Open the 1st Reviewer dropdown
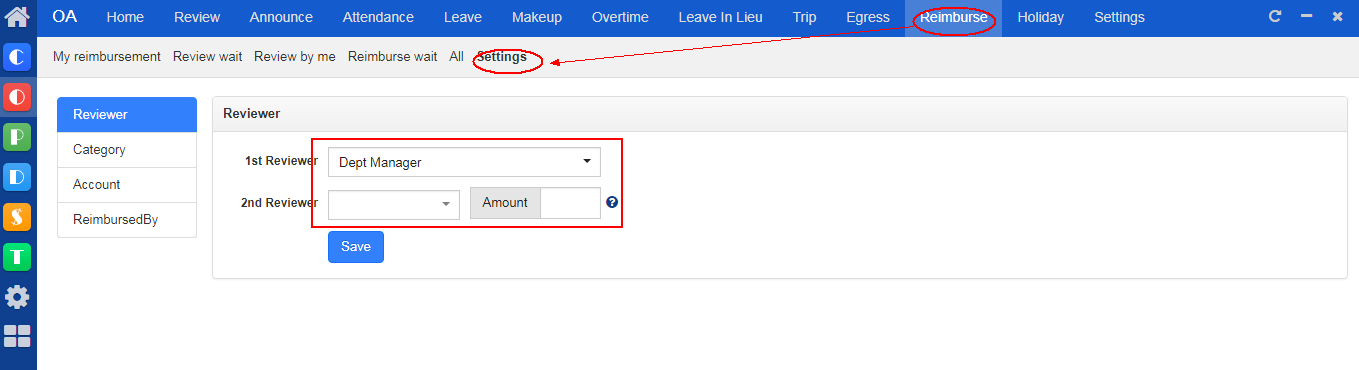This screenshot has height=370, width=1359. [x=464, y=162]
